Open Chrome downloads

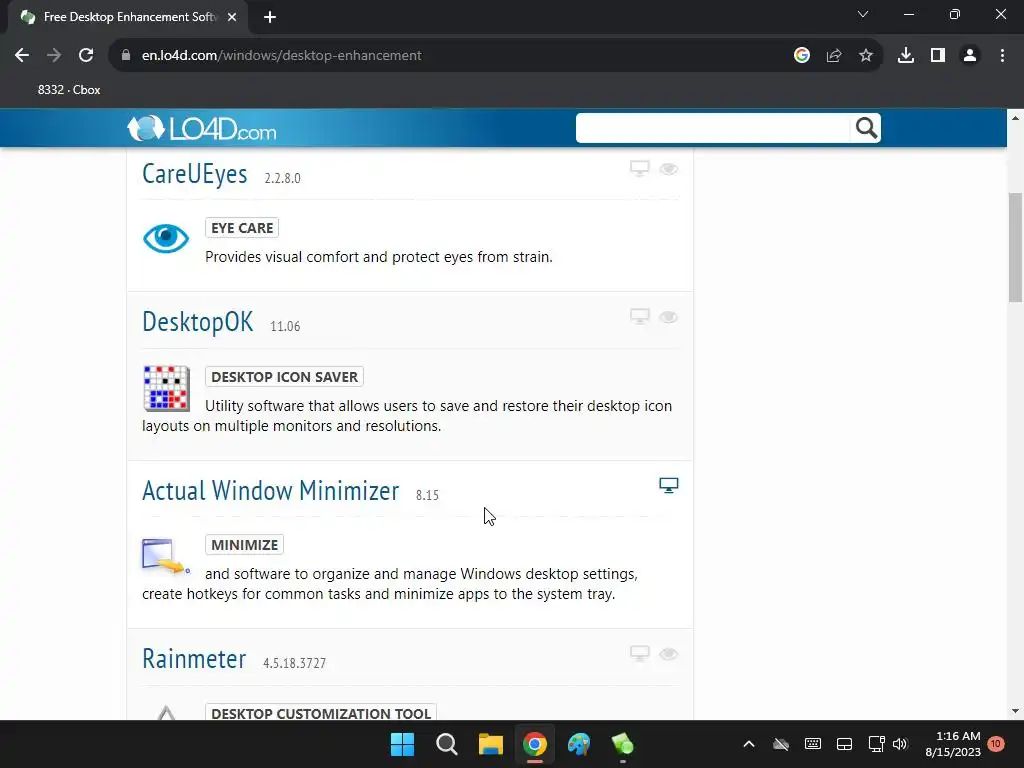tap(905, 56)
